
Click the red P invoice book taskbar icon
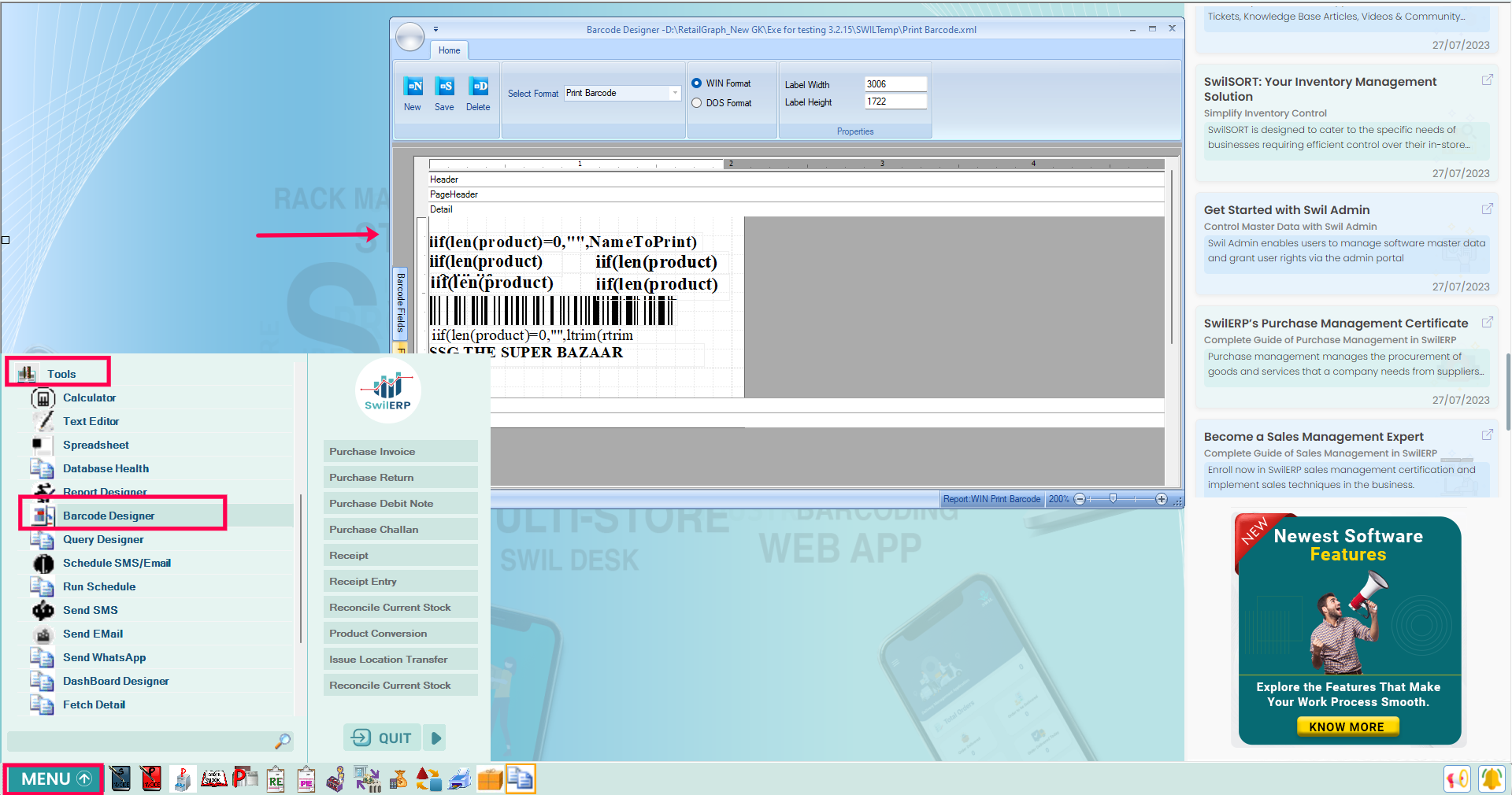[x=151, y=778]
